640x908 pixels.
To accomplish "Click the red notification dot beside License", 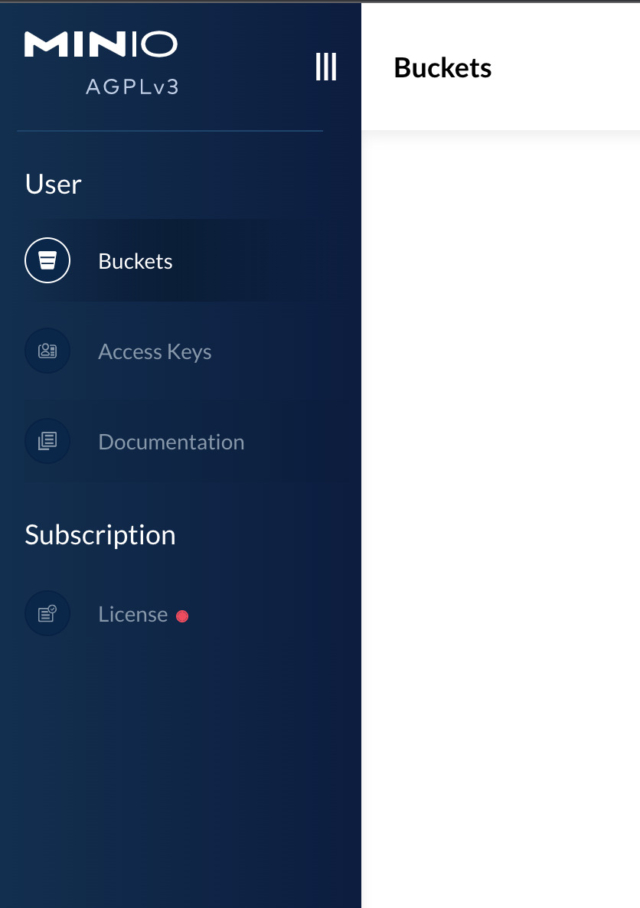I will (x=182, y=616).
